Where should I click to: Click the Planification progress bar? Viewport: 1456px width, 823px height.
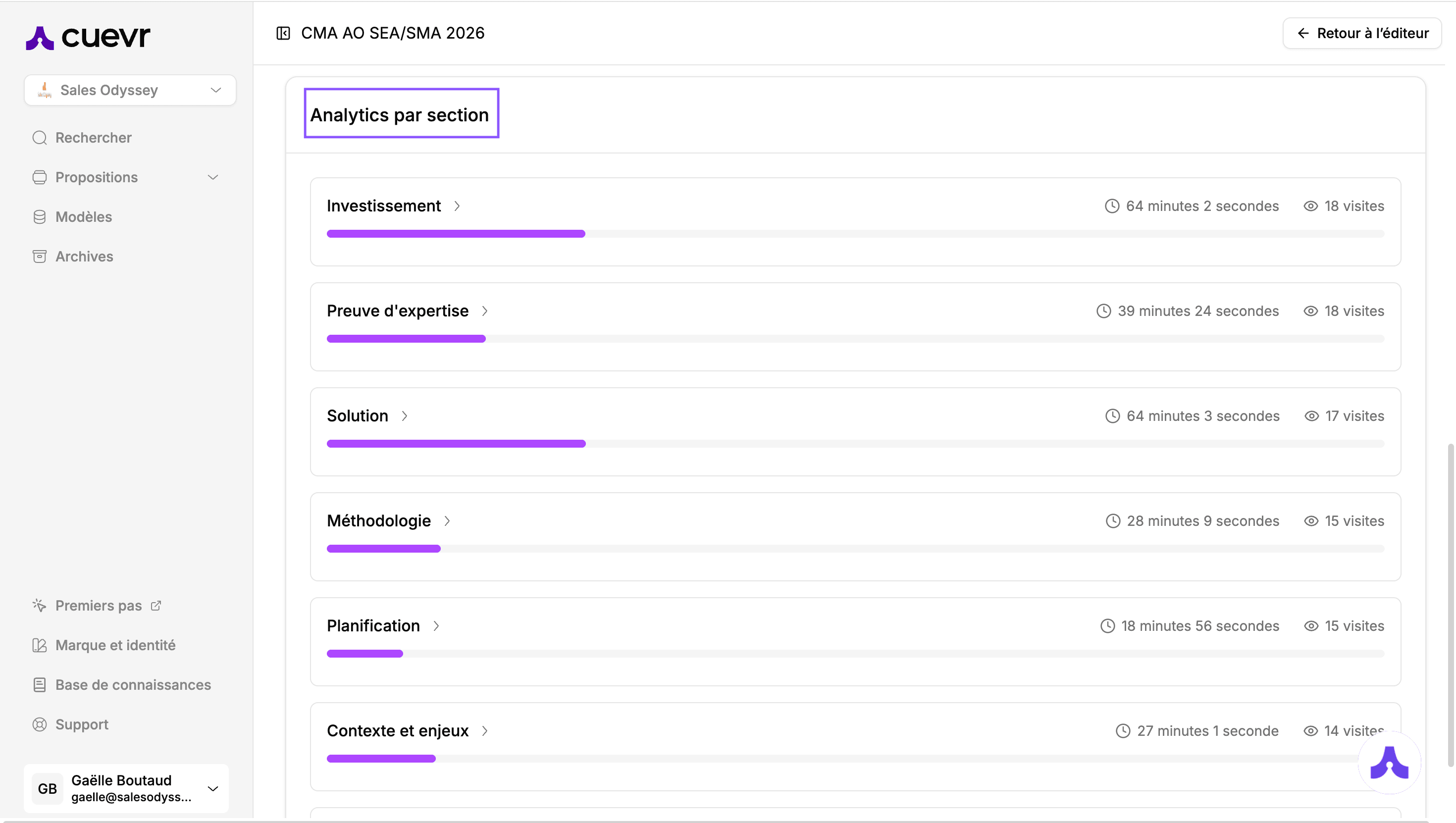[x=364, y=654]
